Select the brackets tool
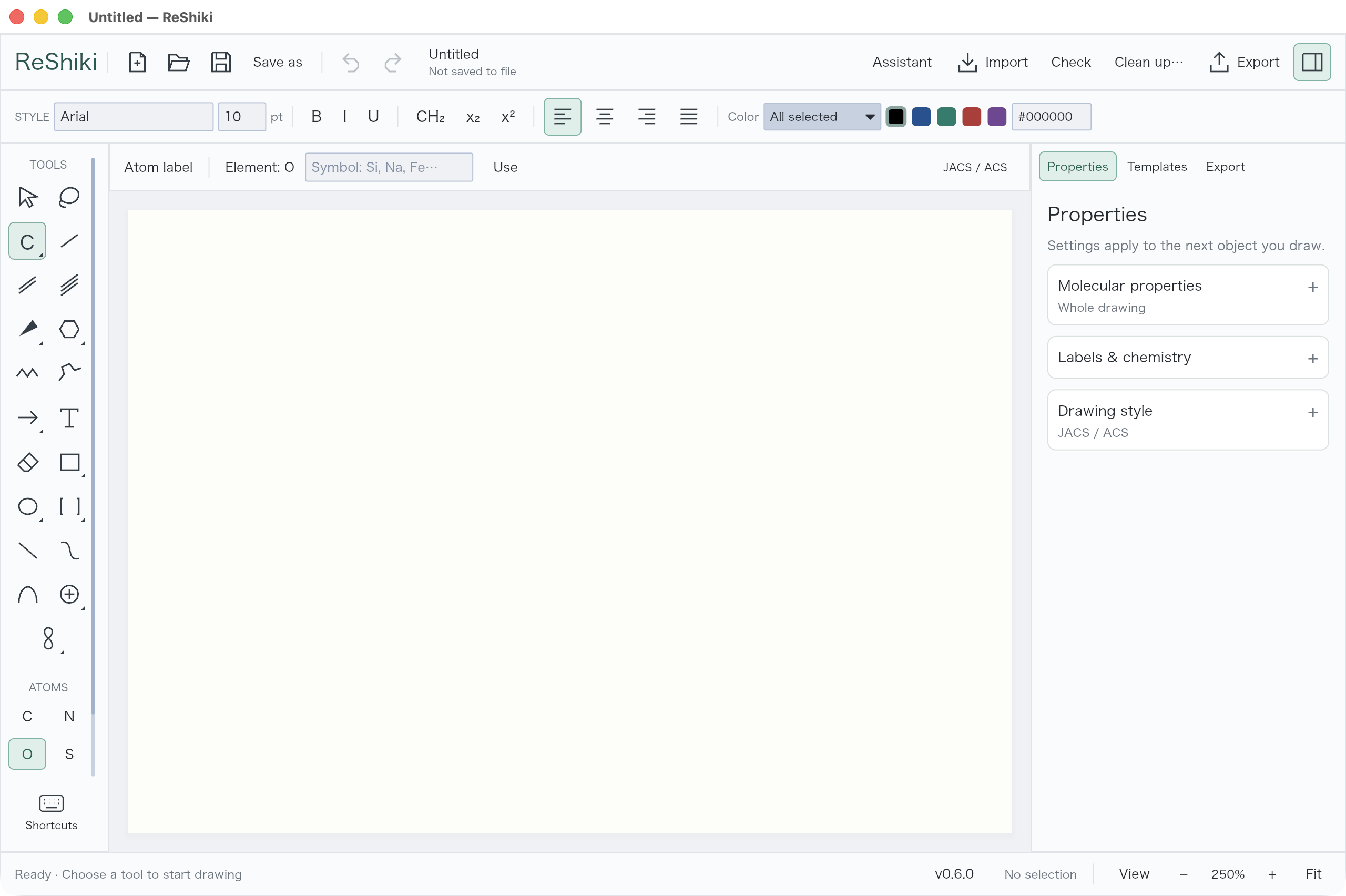 pos(69,506)
